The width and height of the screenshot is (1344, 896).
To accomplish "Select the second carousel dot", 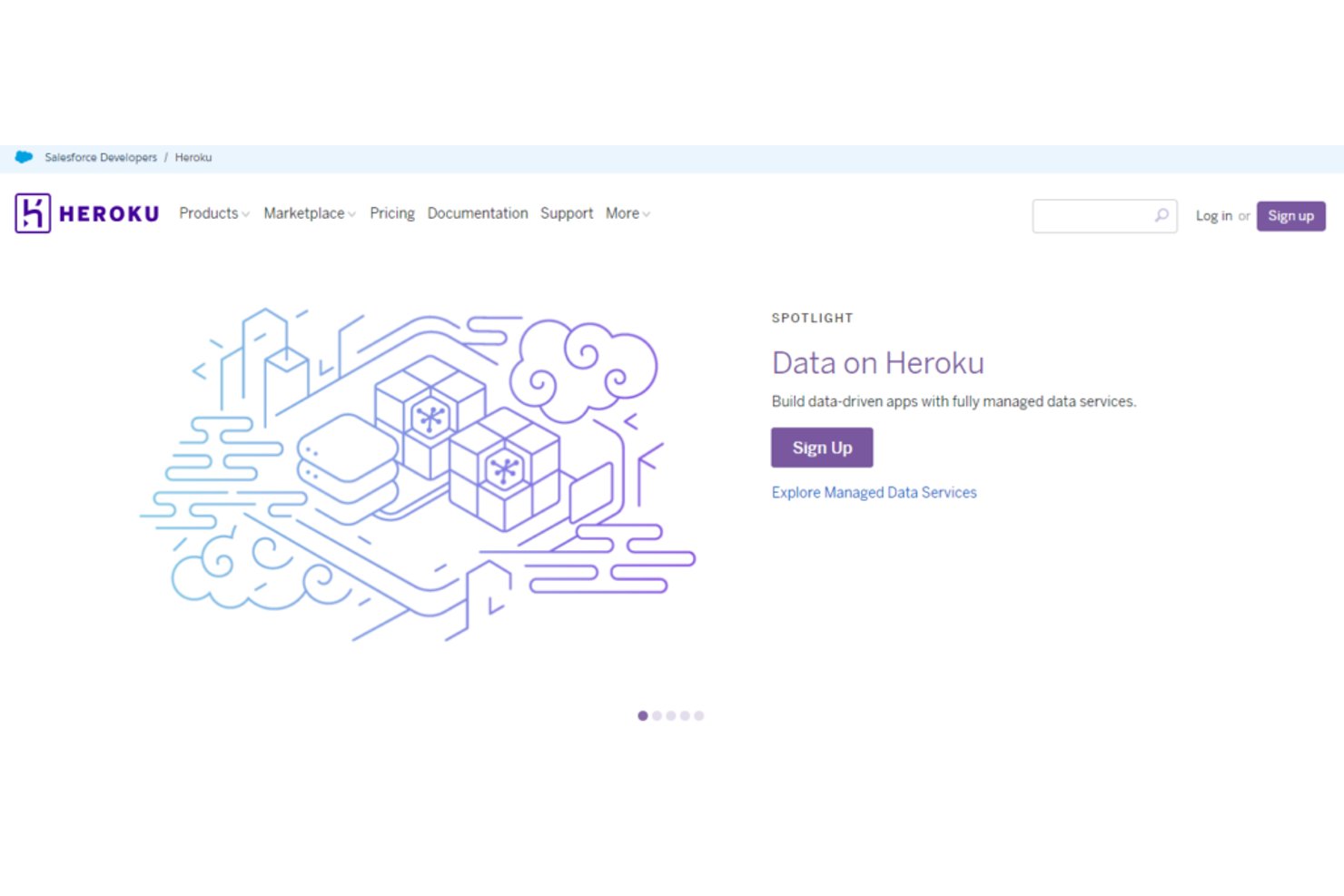I will pos(657,715).
